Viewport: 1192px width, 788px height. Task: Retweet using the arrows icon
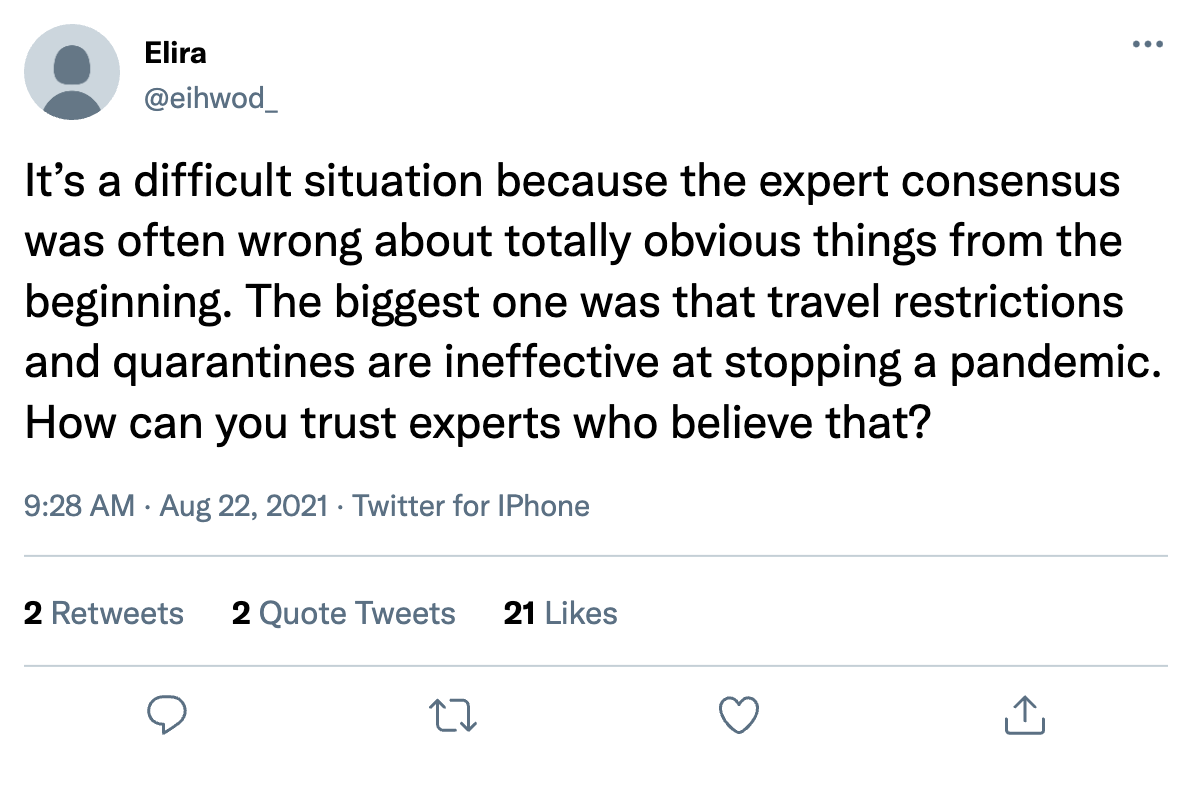point(453,715)
